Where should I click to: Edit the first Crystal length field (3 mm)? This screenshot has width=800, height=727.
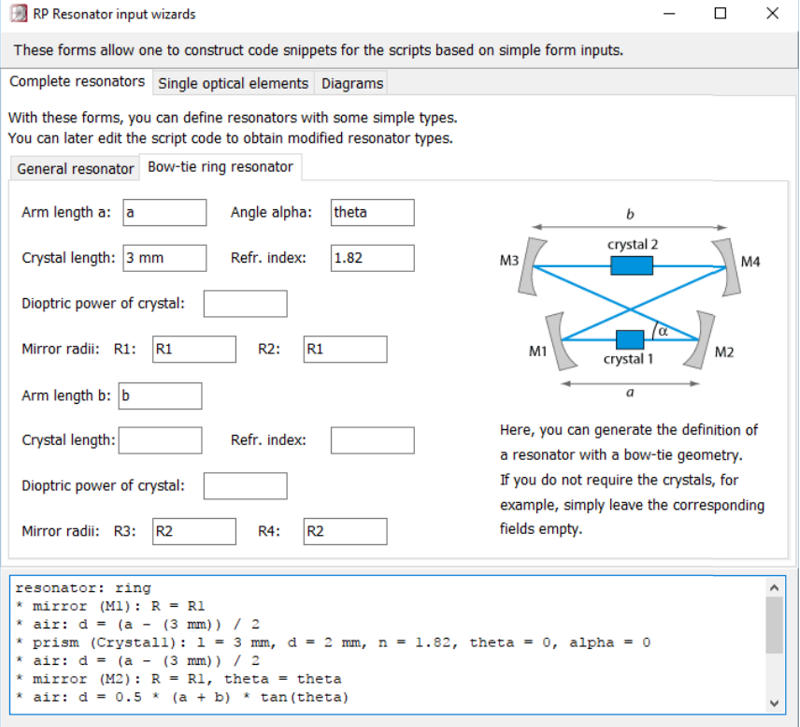click(x=165, y=258)
